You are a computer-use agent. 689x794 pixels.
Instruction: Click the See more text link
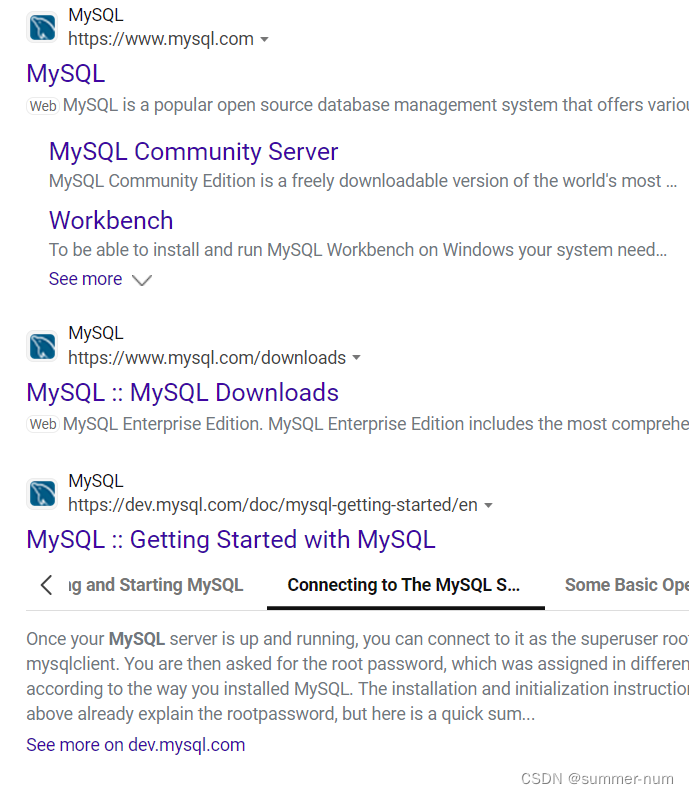tap(86, 279)
